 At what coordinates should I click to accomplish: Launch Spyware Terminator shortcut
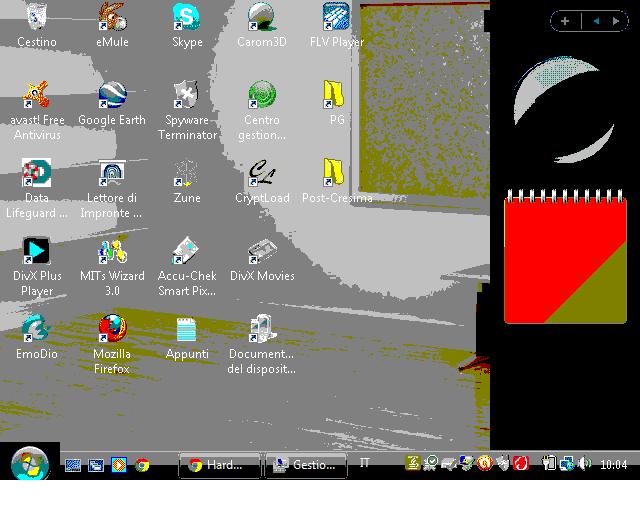click(x=187, y=96)
